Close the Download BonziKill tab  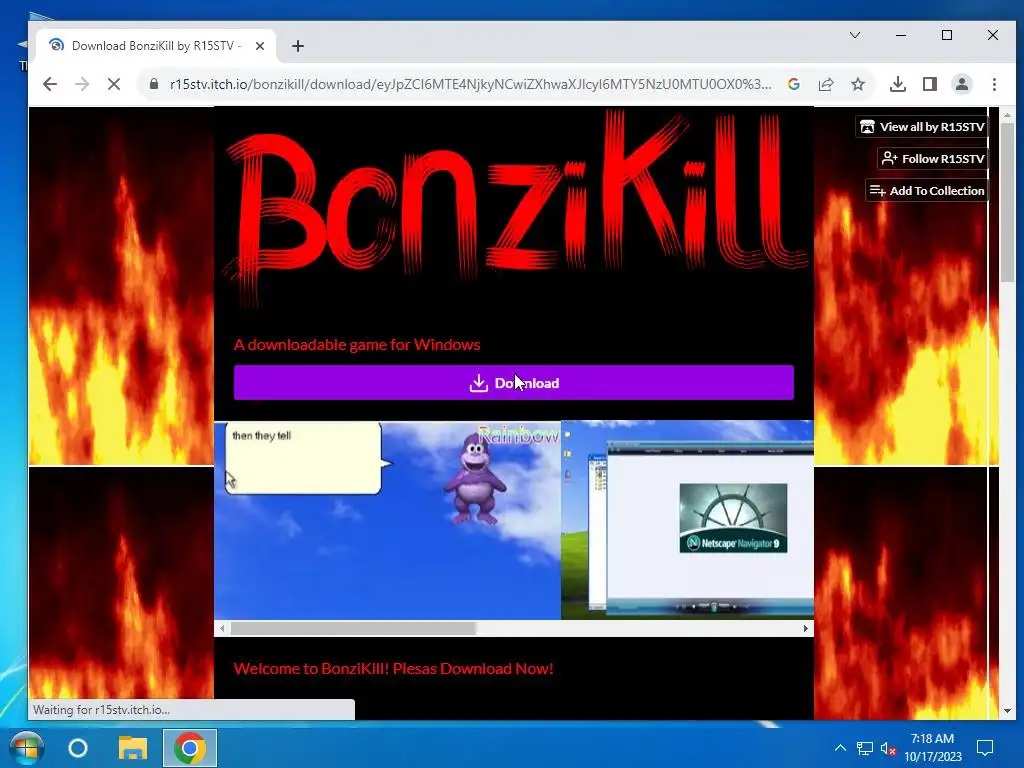(x=260, y=46)
